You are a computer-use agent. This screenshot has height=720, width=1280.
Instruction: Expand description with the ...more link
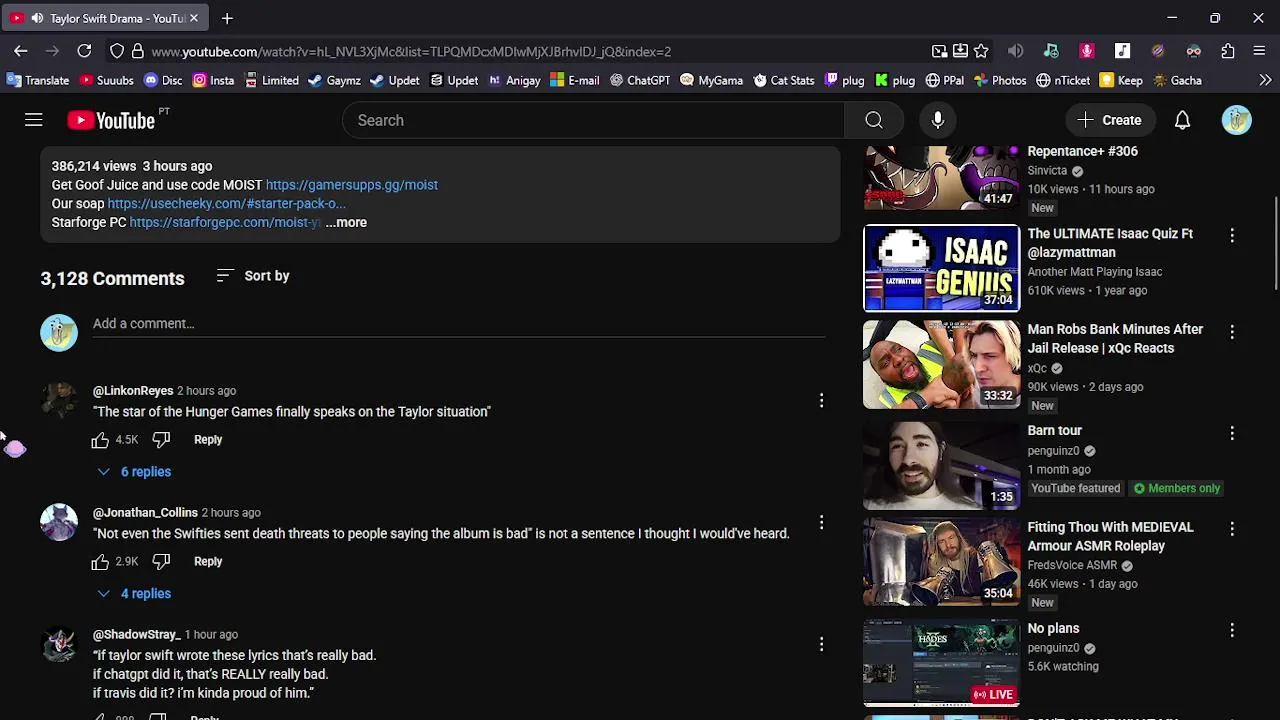pyautogui.click(x=346, y=223)
